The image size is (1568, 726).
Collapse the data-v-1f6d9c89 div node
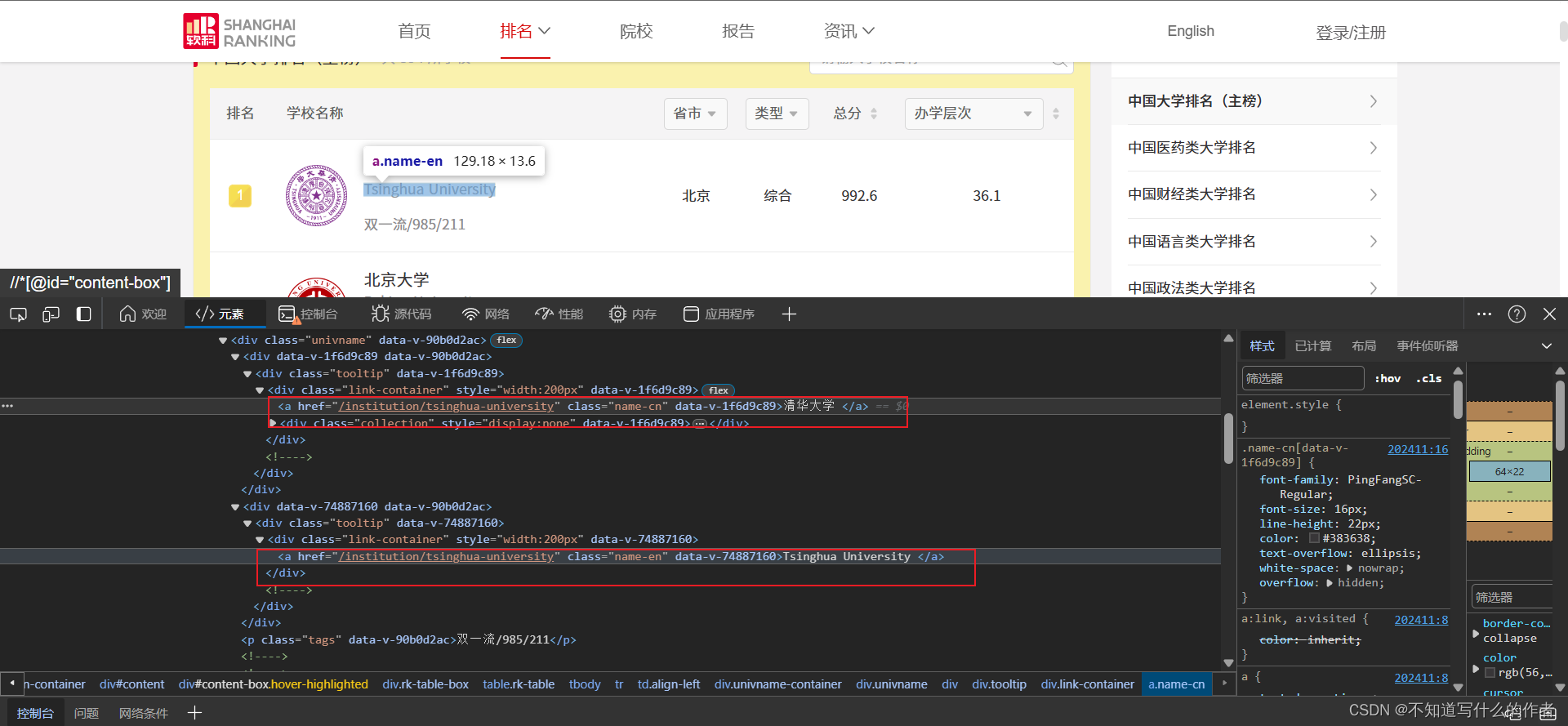click(x=235, y=357)
